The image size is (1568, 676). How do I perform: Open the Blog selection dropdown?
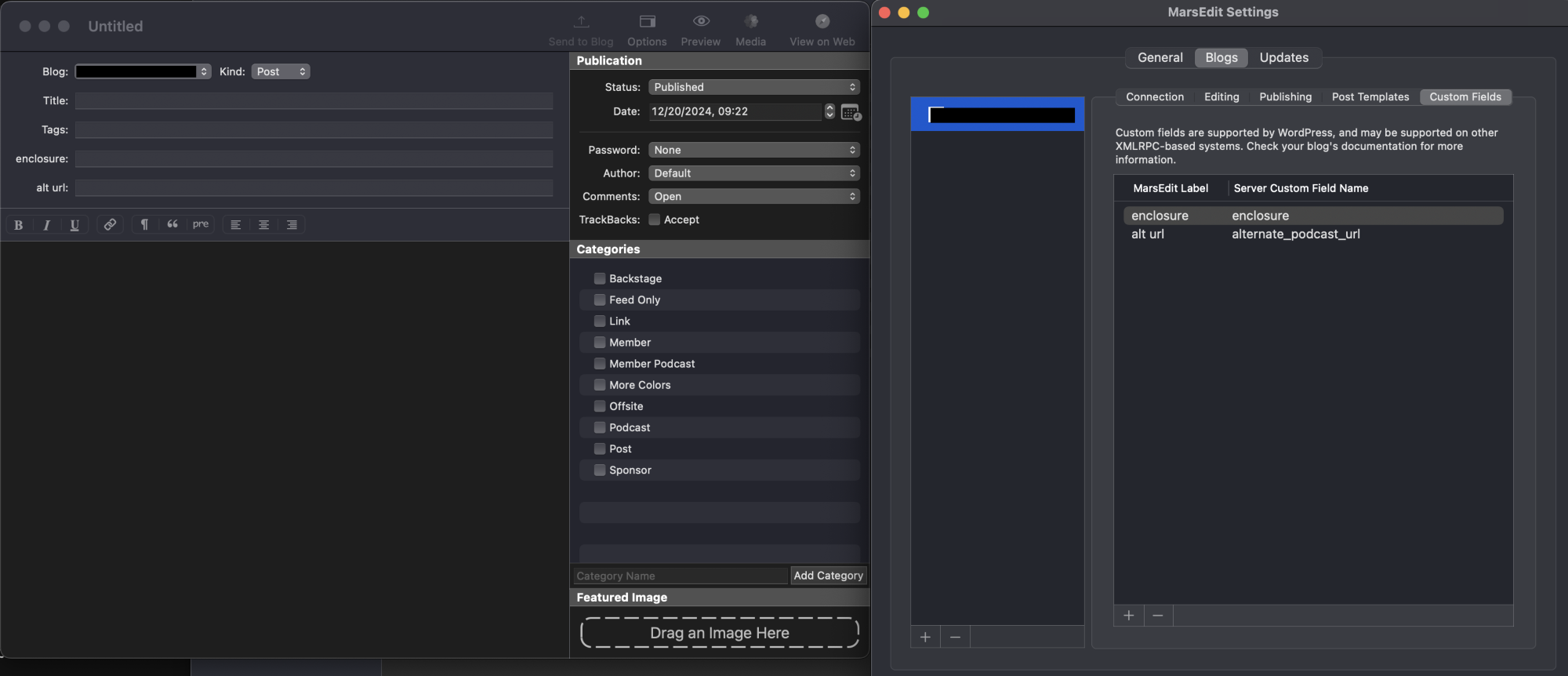pos(143,71)
